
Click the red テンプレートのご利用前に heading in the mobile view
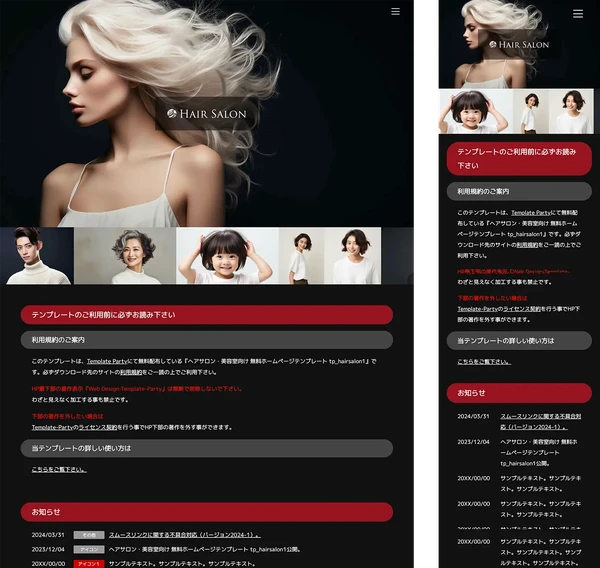click(x=519, y=159)
